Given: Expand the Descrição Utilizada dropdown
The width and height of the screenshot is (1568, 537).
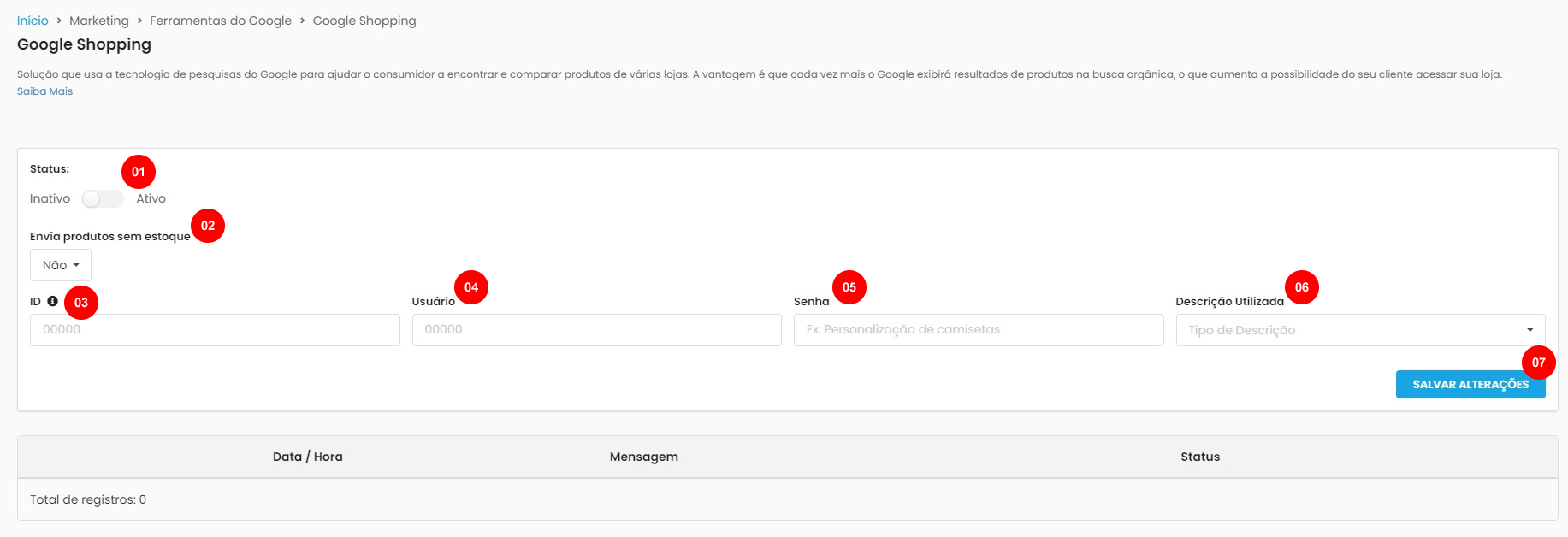Looking at the screenshot, I should 1360,330.
